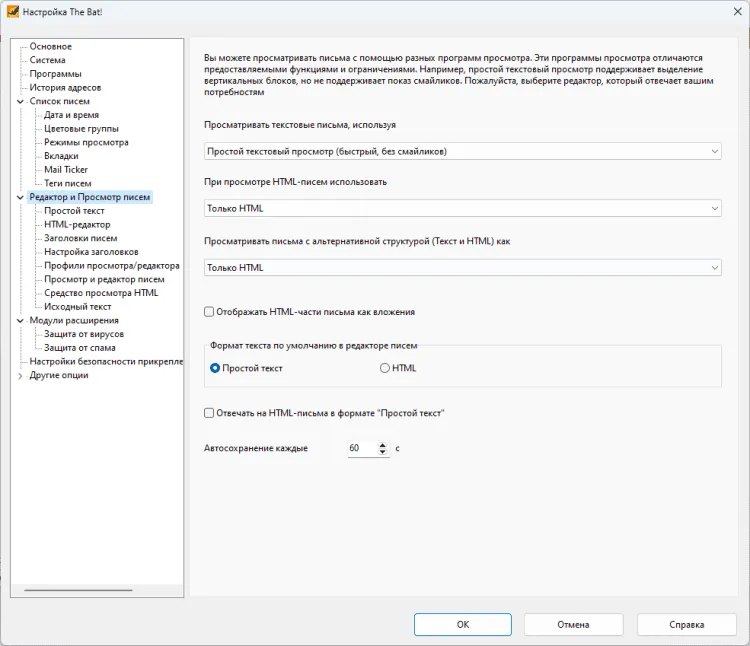Select Настройки безопасности прикреплений item
Viewport: 750px width, 646px height.
[x=106, y=361]
